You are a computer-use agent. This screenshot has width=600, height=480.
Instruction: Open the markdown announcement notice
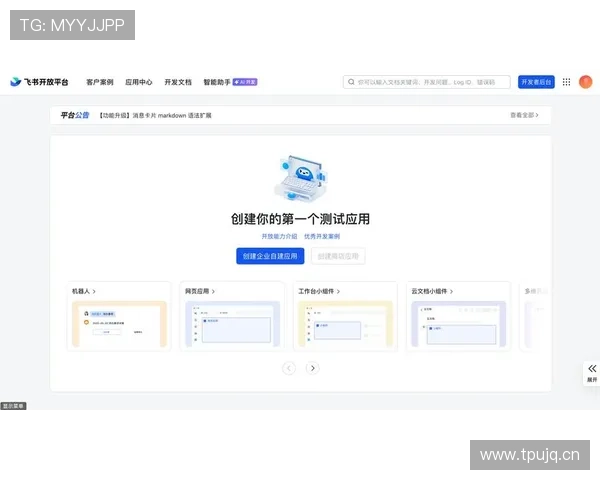tap(155, 115)
